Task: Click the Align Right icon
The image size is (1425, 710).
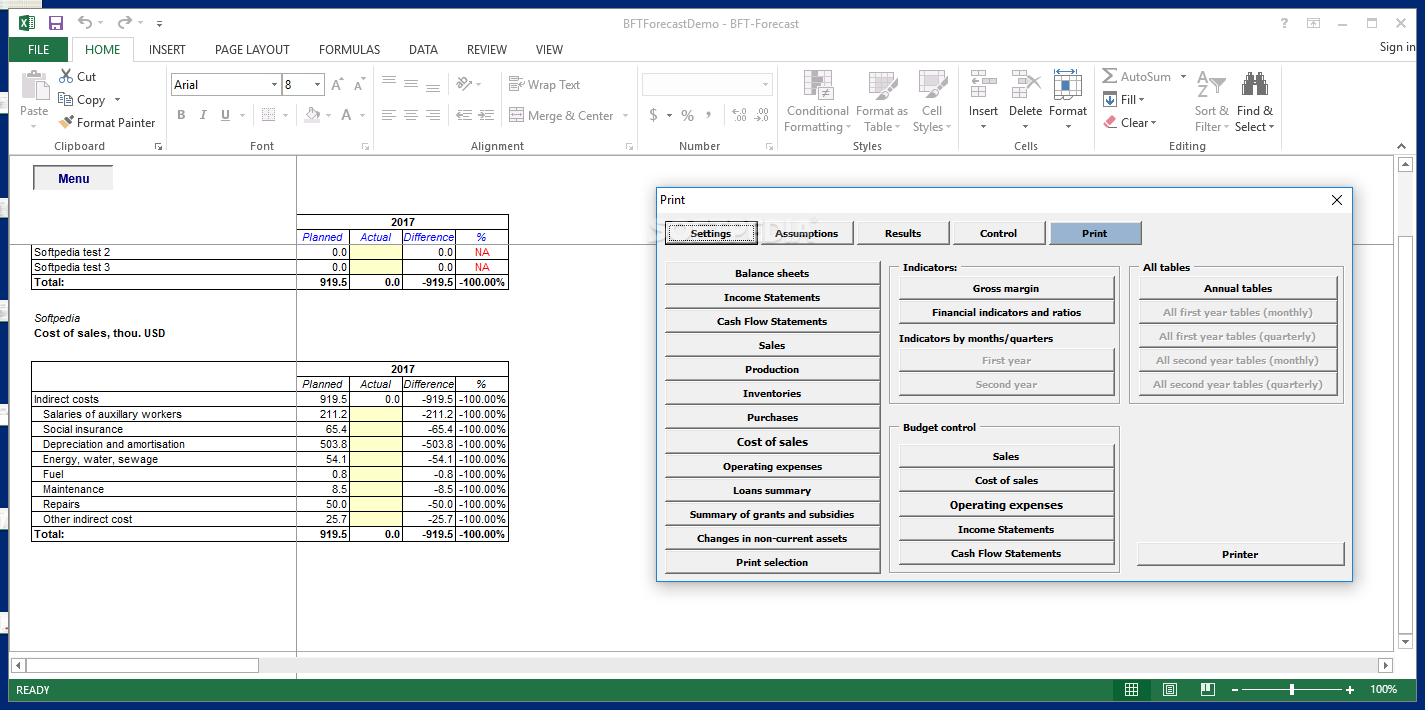Action: [x=432, y=115]
